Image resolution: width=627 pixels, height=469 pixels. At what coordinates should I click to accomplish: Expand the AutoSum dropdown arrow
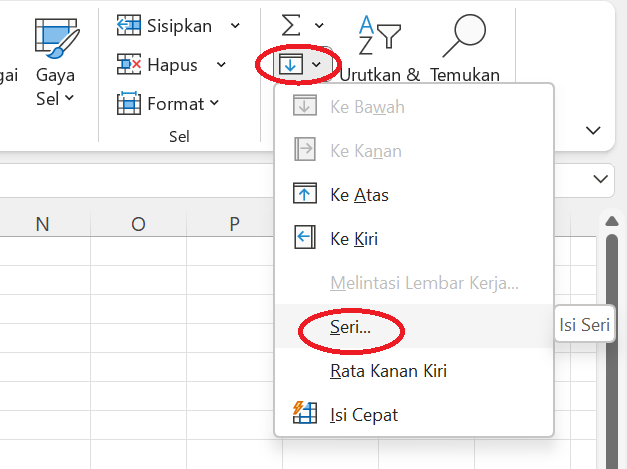(x=319, y=25)
